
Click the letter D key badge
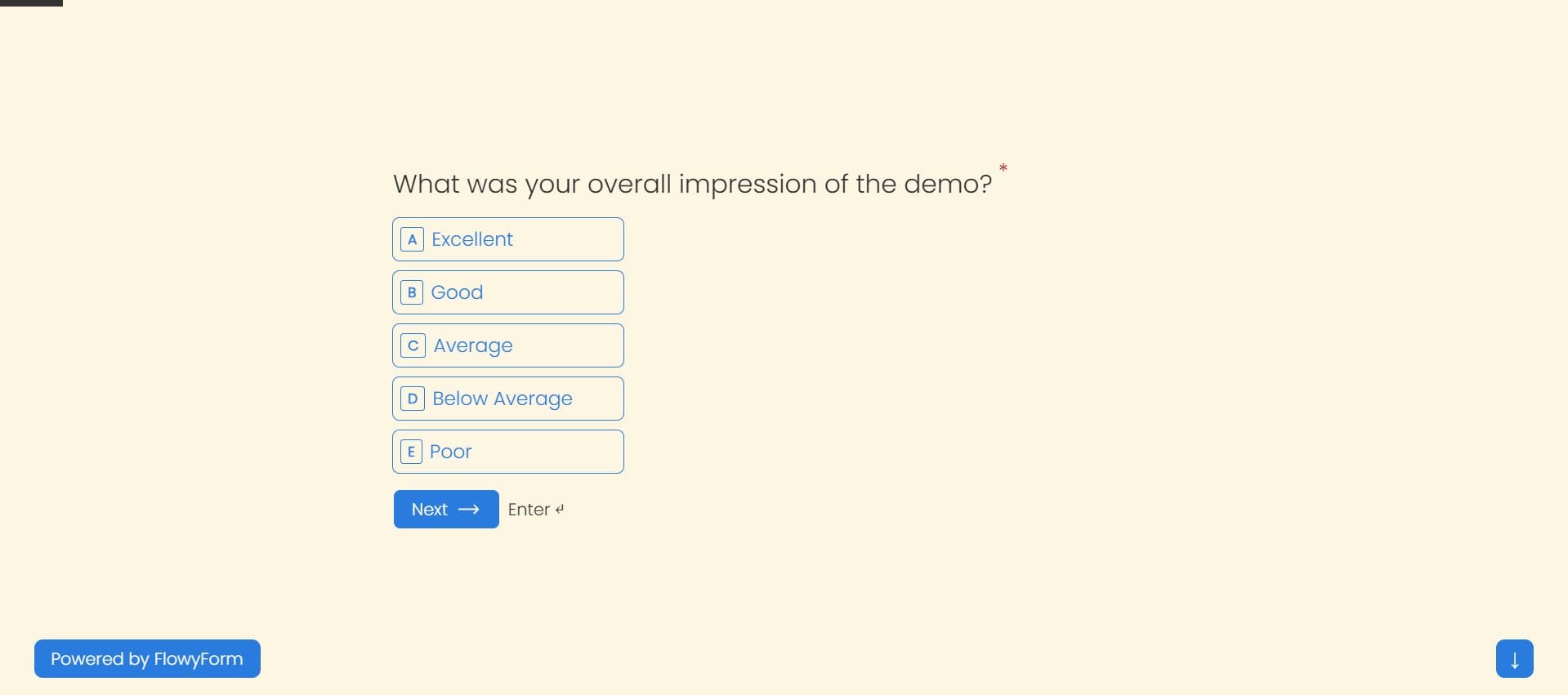coord(413,399)
